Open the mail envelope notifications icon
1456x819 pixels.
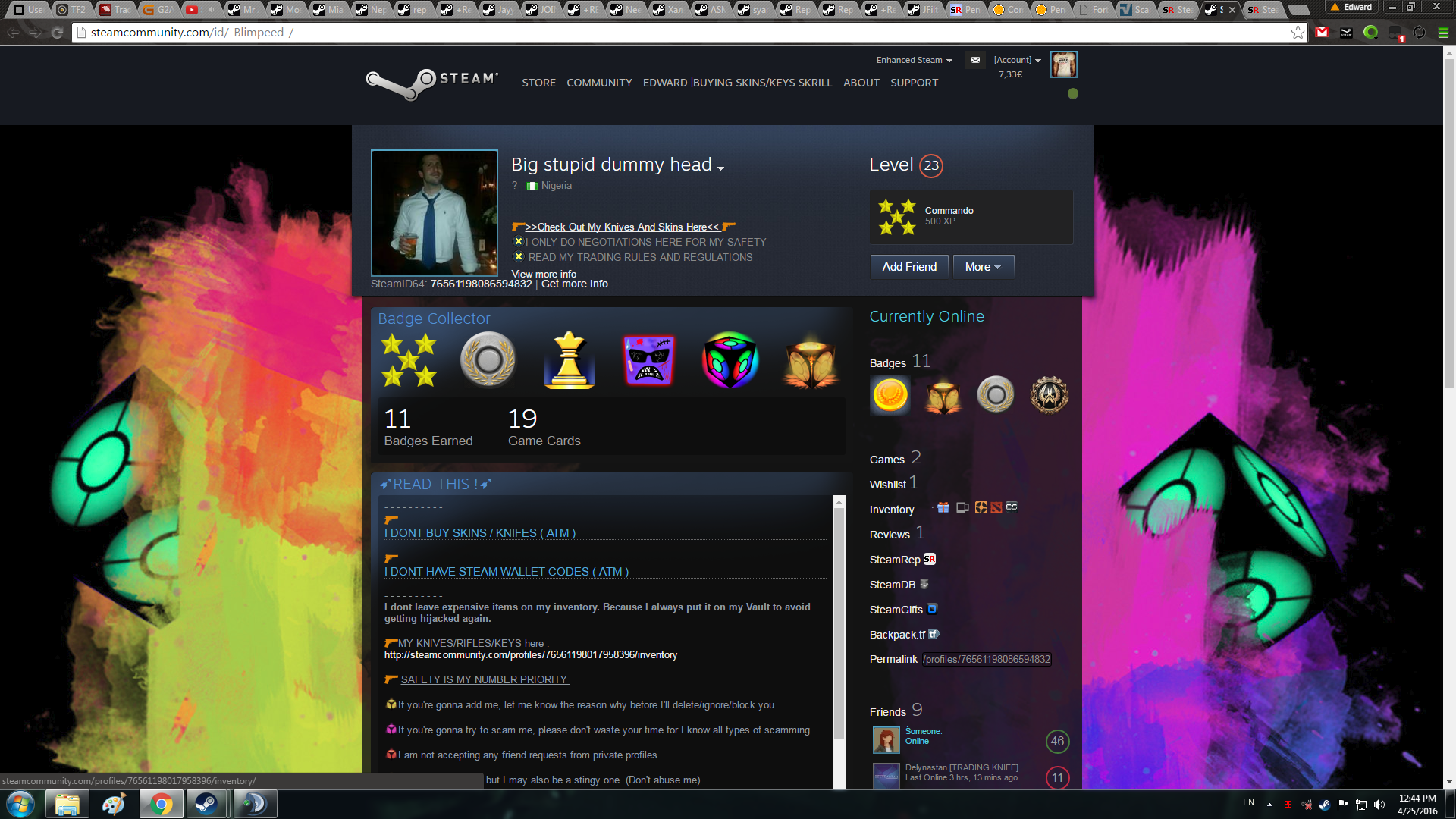pos(975,60)
